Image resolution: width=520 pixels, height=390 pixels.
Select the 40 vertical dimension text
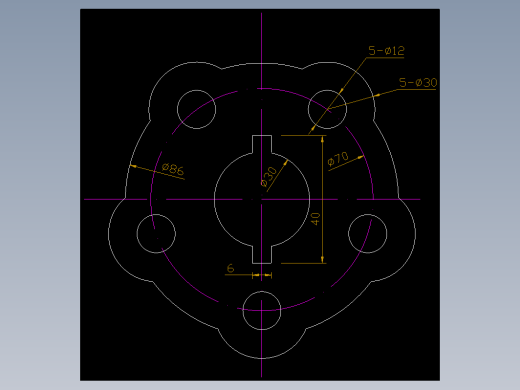pyautogui.click(x=315, y=219)
